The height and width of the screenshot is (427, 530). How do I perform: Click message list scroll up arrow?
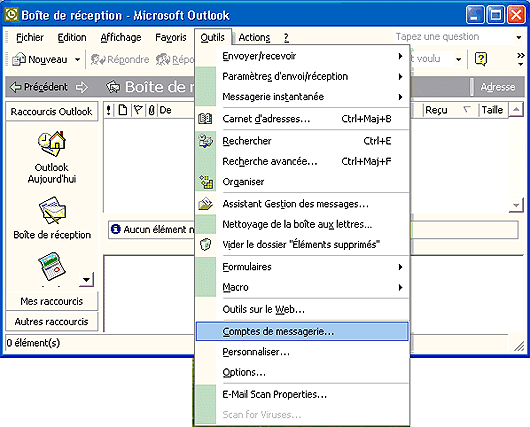point(516,110)
